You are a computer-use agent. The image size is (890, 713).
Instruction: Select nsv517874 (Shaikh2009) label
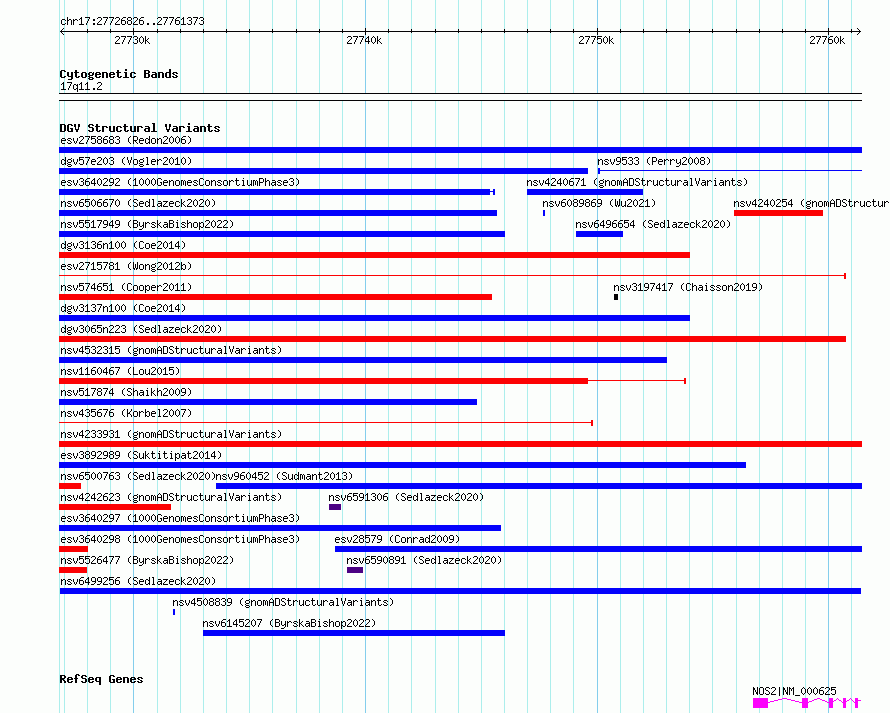[x=126, y=392]
